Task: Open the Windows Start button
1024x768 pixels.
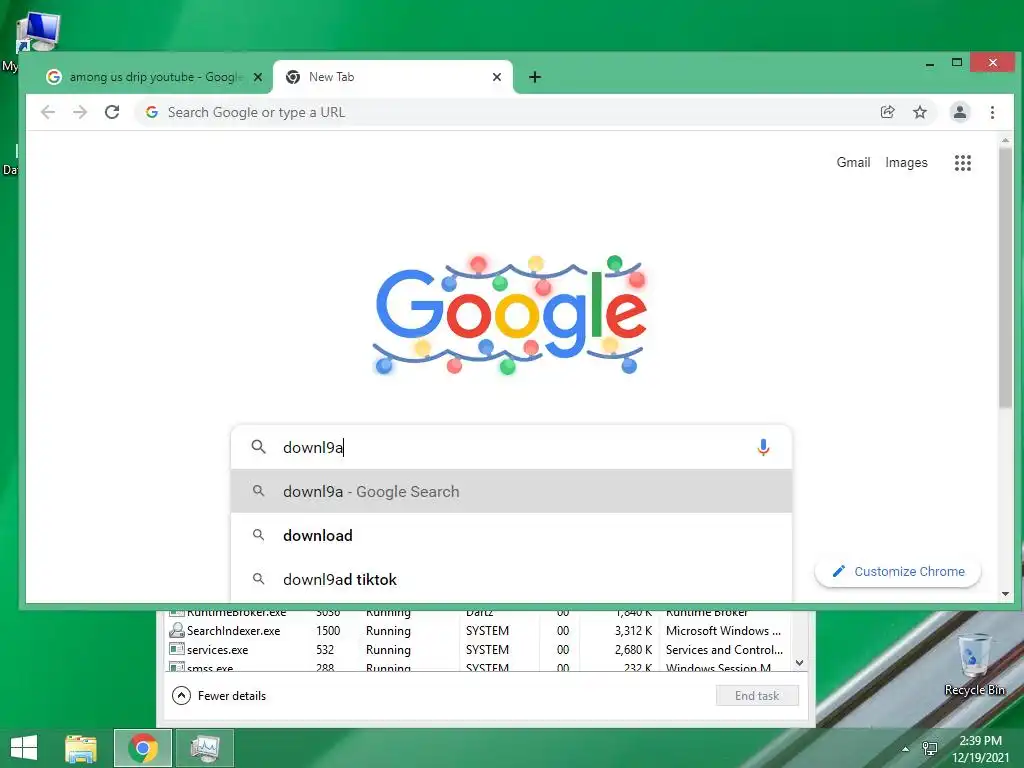Action: pyautogui.click(x=24, y=748)
